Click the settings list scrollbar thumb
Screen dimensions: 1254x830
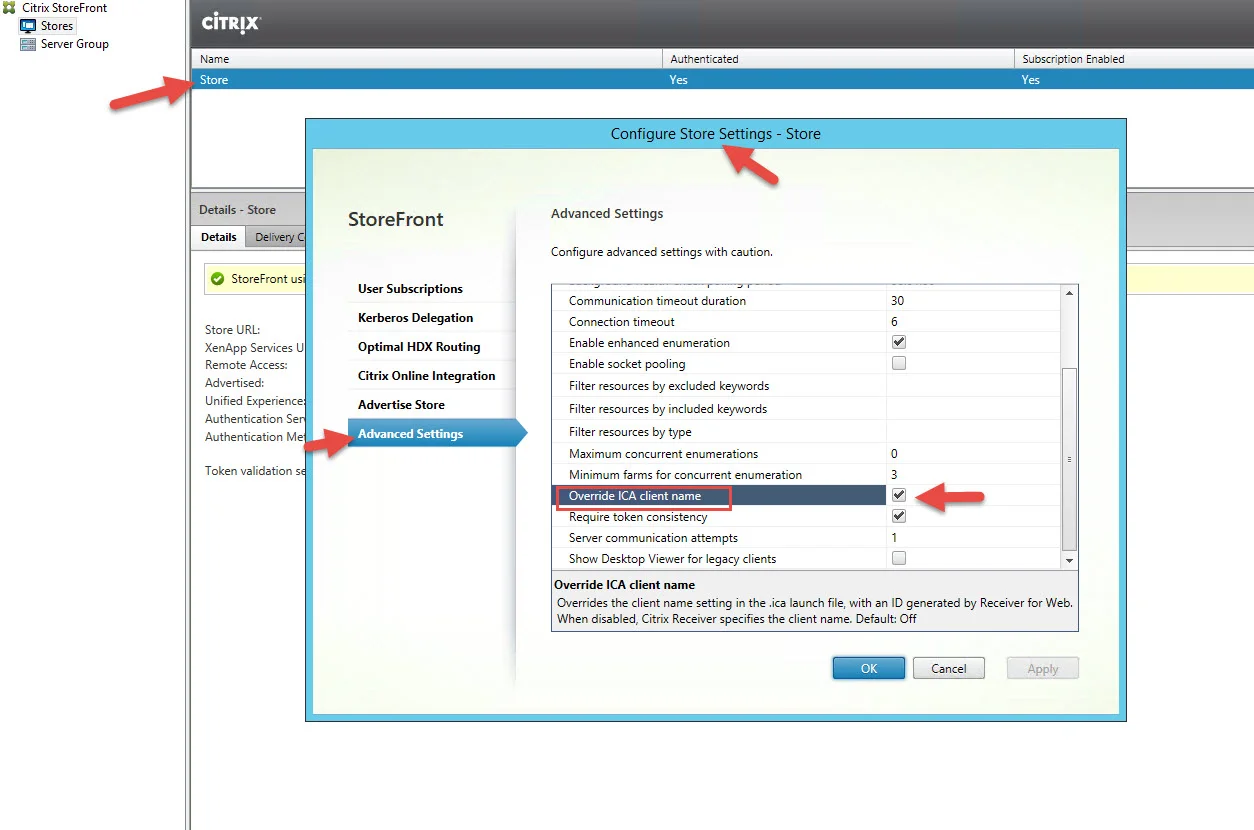[1069, 459]
